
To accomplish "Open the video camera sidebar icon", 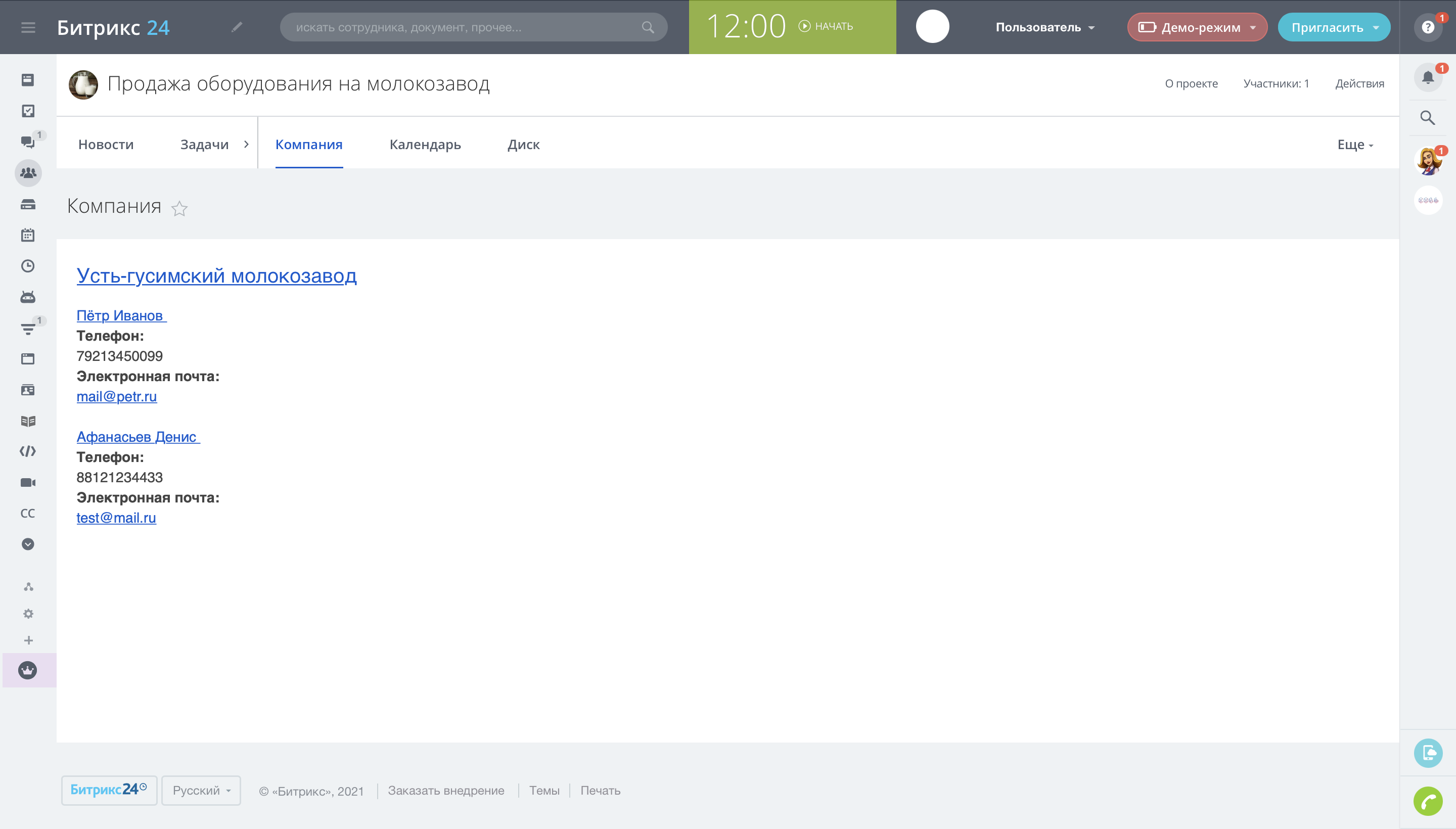I will pyautogui.click(x=28, y=482).
